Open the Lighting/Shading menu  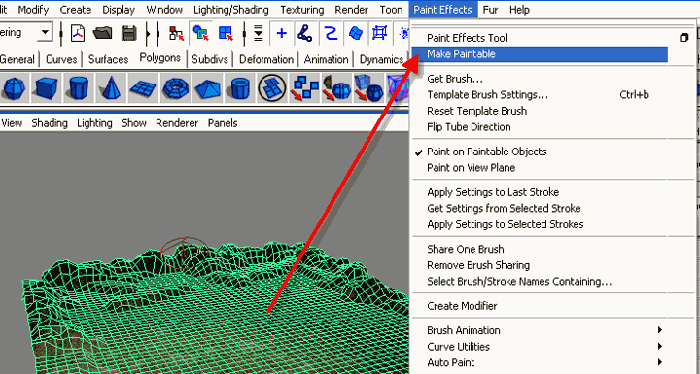(231, 9)
